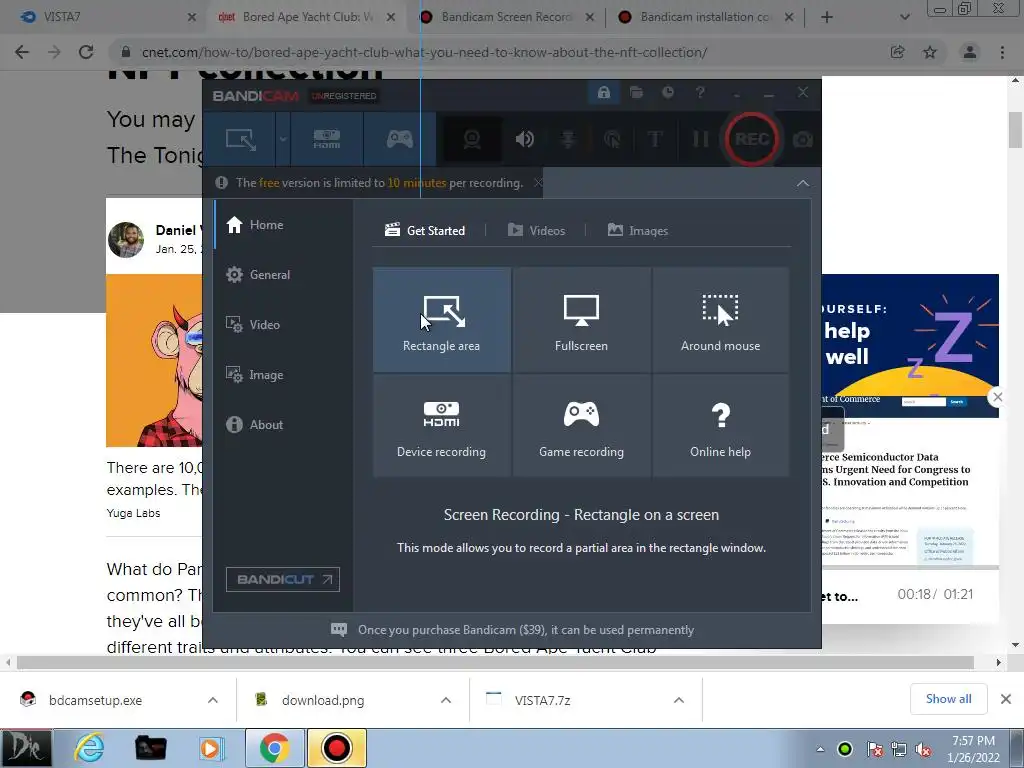Open output folder icon in title bar
Image resolution: width=1024 pixels, height=768 pixels.
tap(636, 93)
